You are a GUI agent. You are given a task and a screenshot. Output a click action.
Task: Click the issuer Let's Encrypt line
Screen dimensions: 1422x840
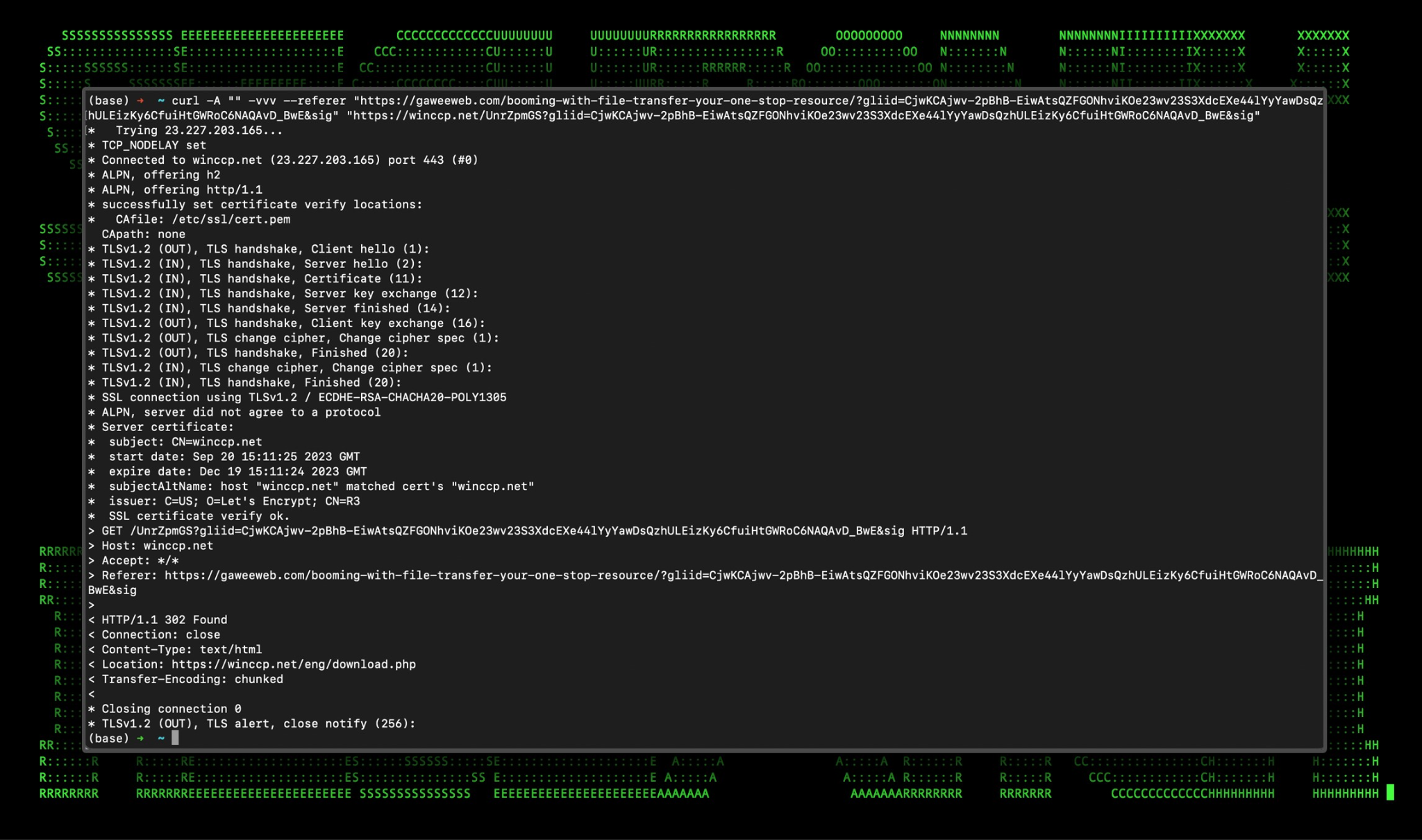tap(234, 501)
